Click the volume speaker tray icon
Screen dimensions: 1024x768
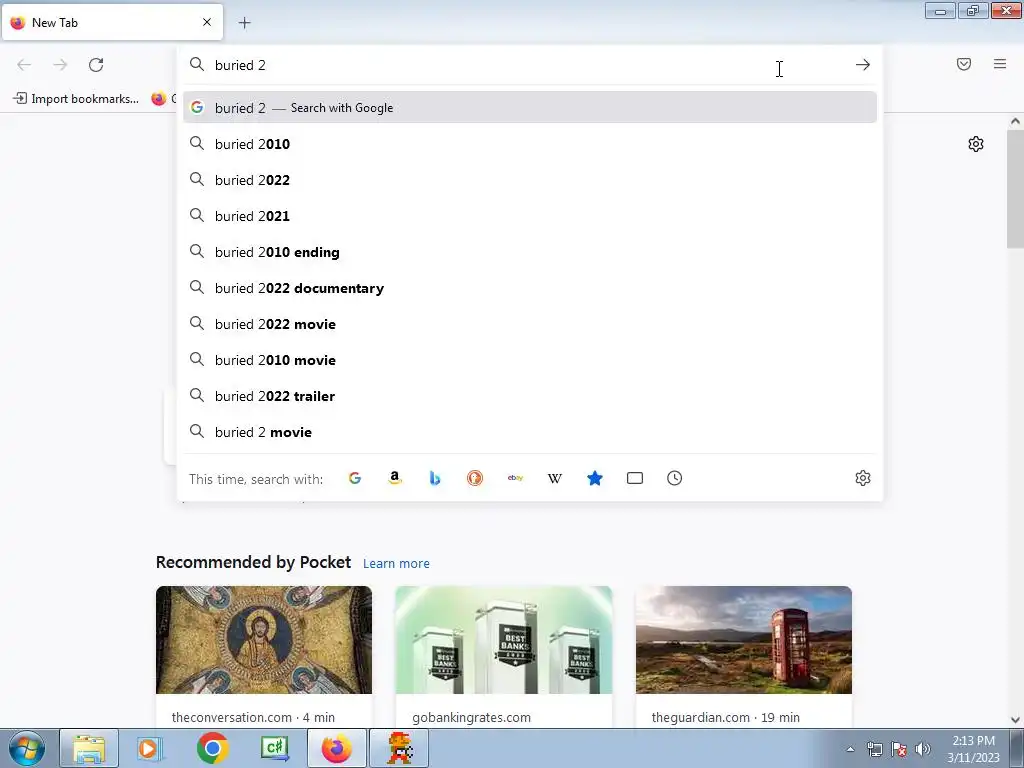click(923, 749)
